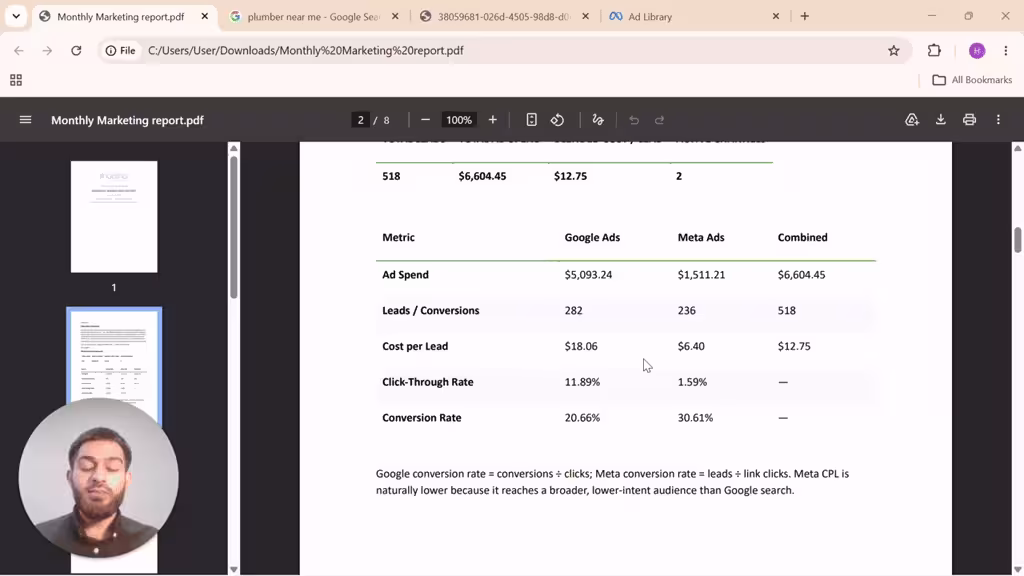This screenshot has height=576, width=1024.
Task: Click the Google click-through rate 11.89%
Action: tap(582, 382)
